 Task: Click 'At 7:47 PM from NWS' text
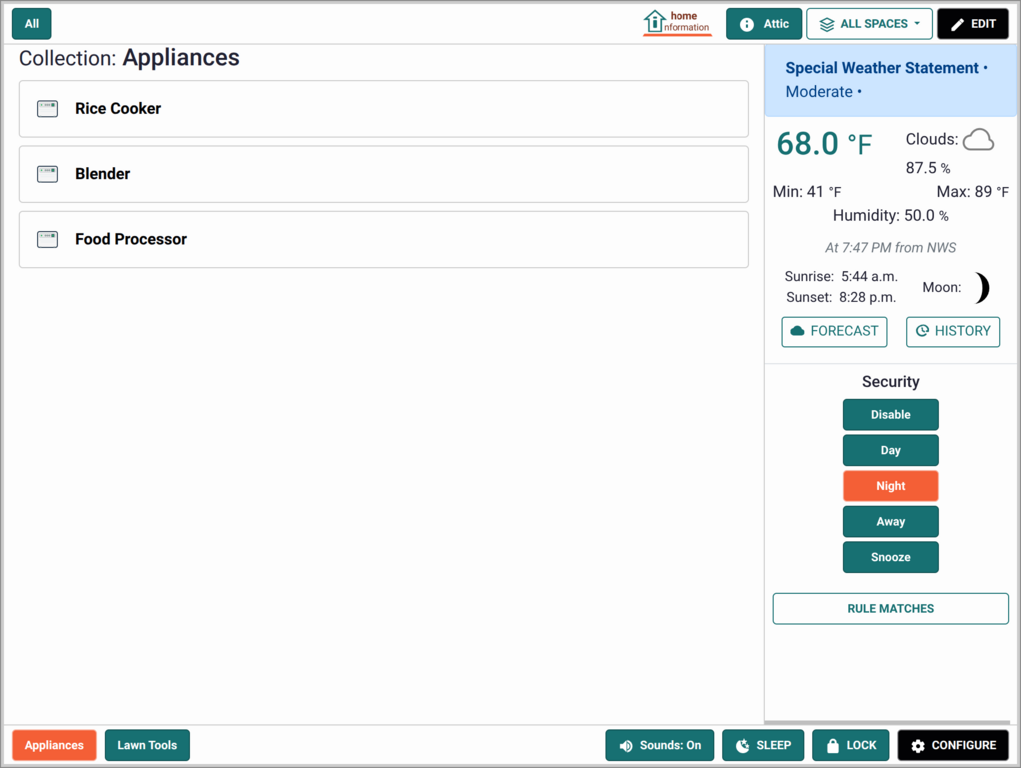(890, 248)
